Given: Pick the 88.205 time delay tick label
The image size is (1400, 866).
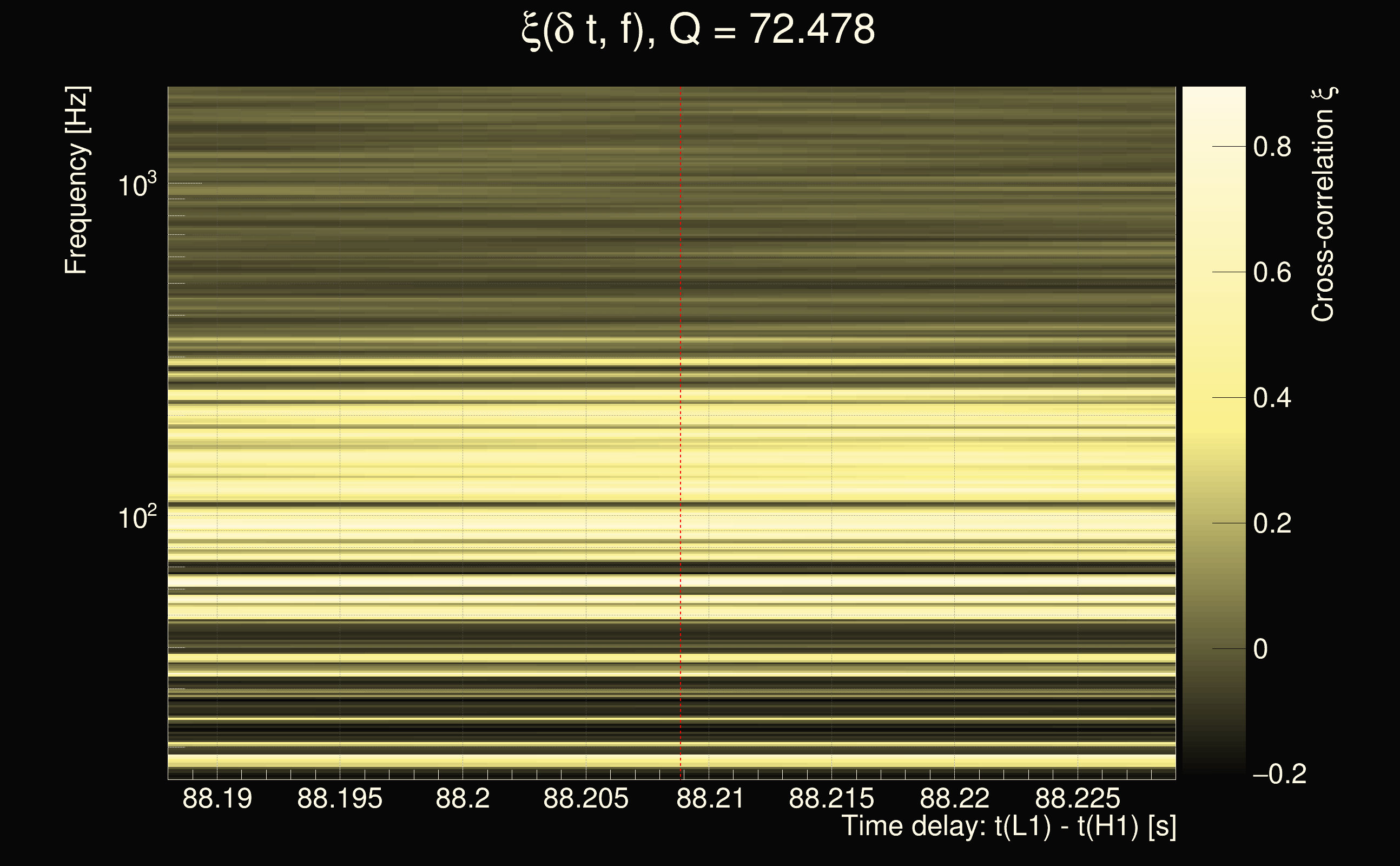Looking at the screenshot, I should point(585,798).
